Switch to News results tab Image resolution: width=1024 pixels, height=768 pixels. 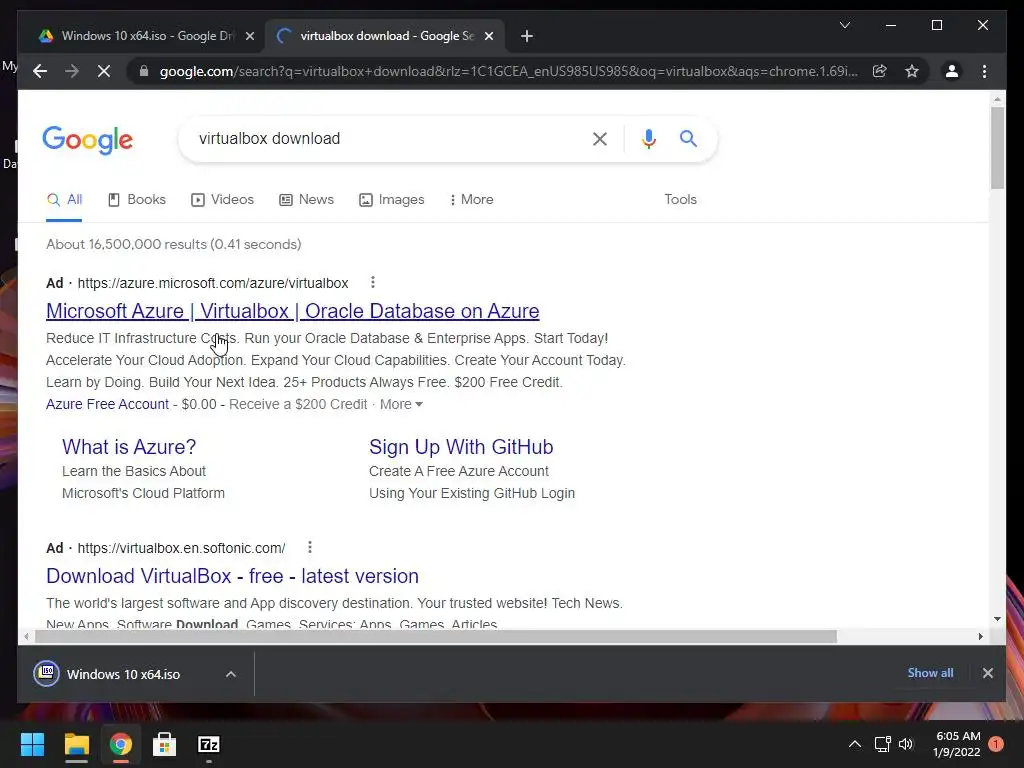pyautogui.click(x=306, y=200)
